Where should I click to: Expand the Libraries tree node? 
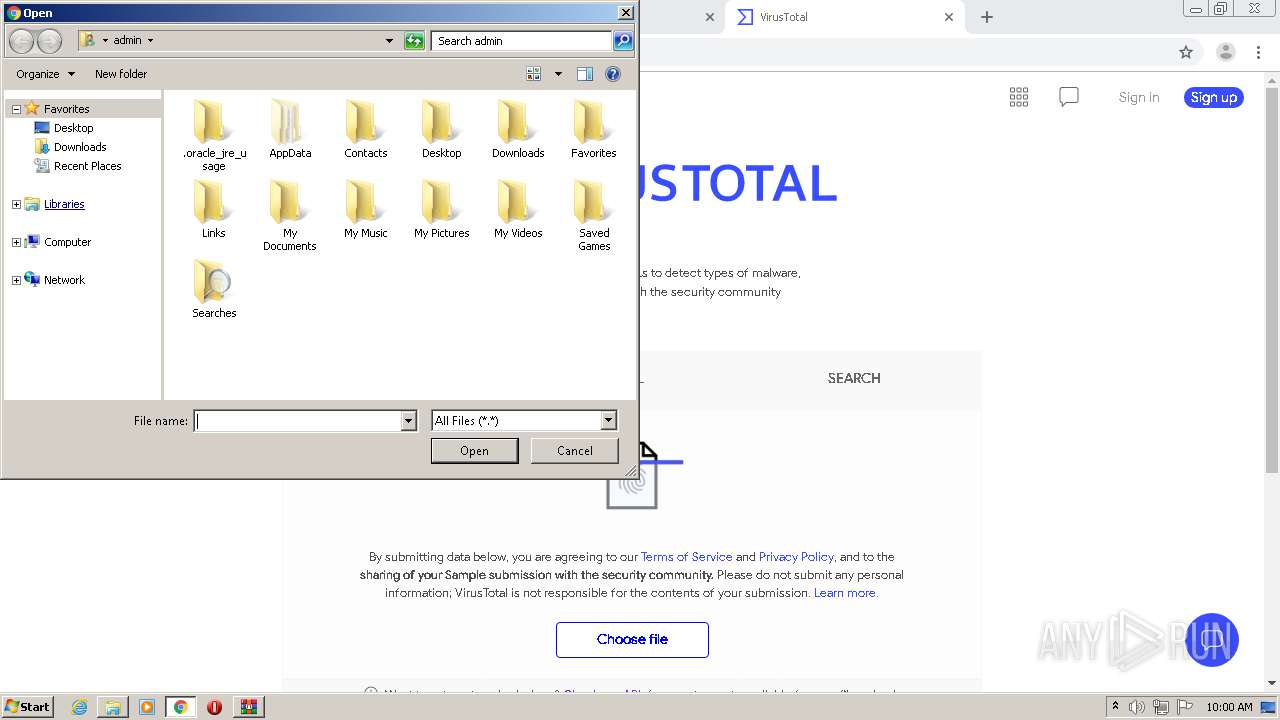[x=16, y=204]
